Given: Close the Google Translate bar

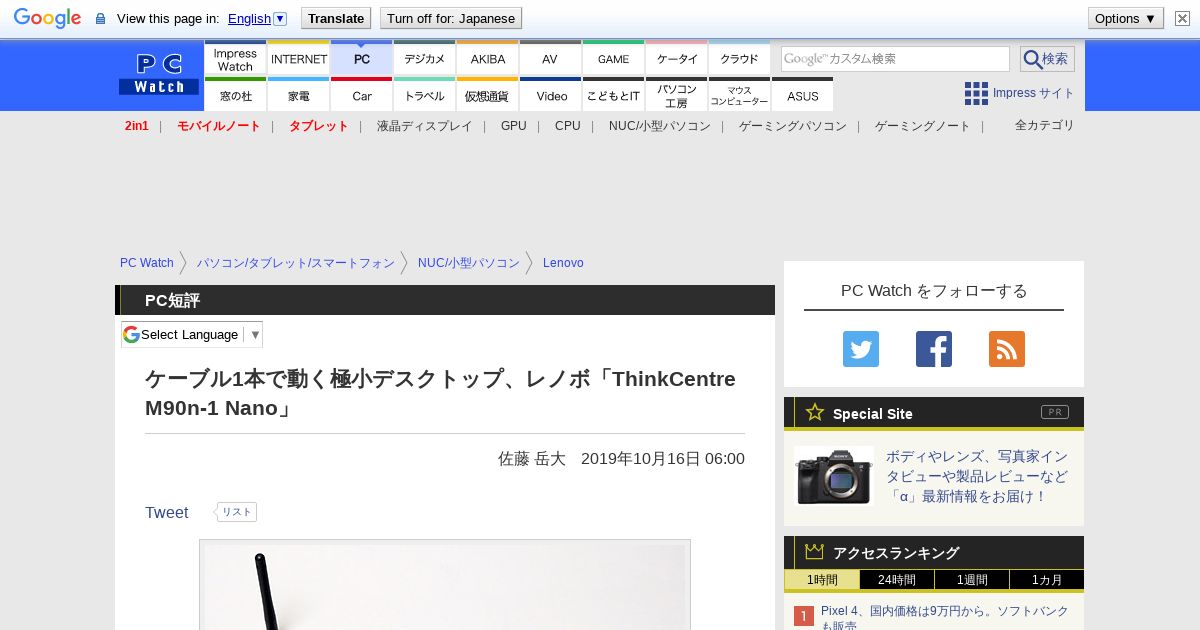Looking at the screenshot, I should tap(1182, 18).
